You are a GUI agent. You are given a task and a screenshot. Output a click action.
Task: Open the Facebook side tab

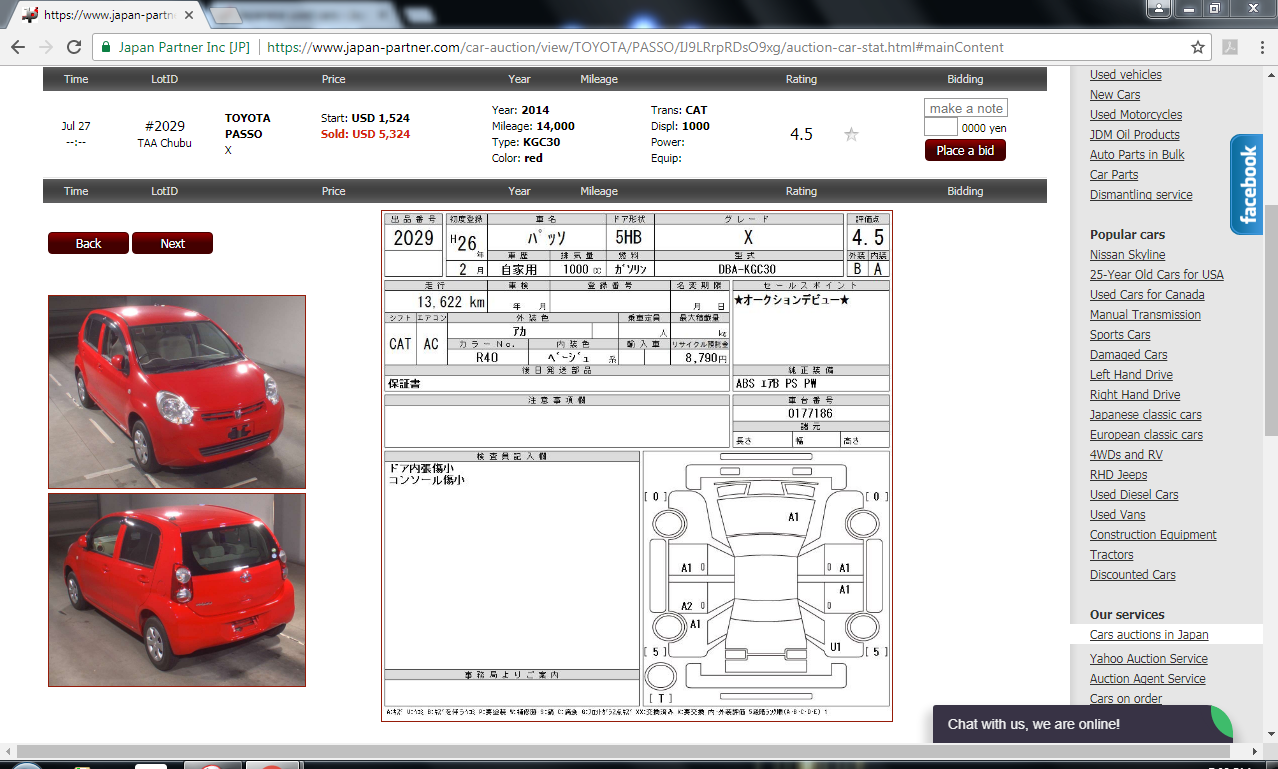[x=1247, y=184]
